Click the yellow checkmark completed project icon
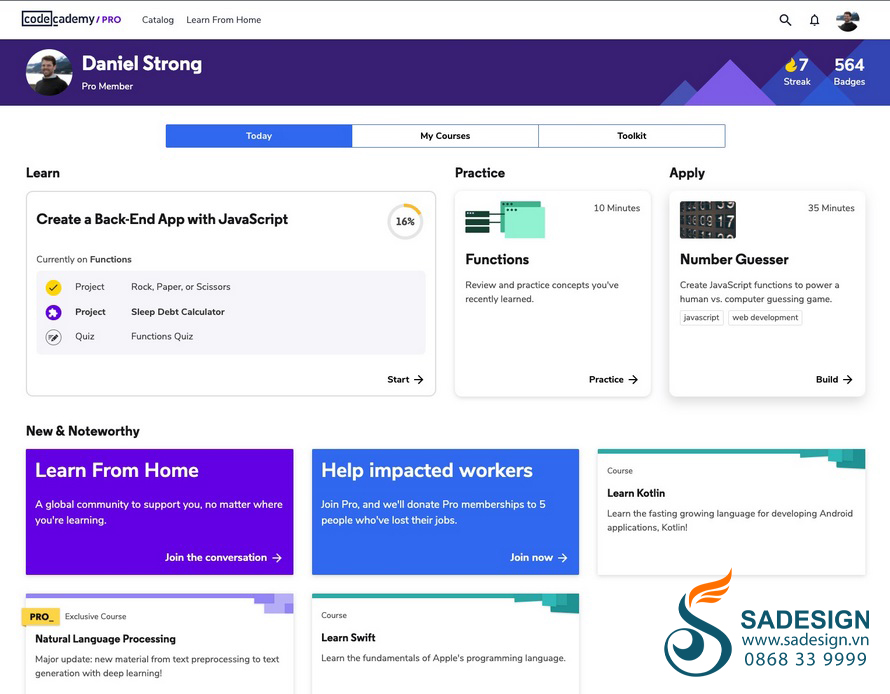The image size is (890, 694). tap(53, 287)
